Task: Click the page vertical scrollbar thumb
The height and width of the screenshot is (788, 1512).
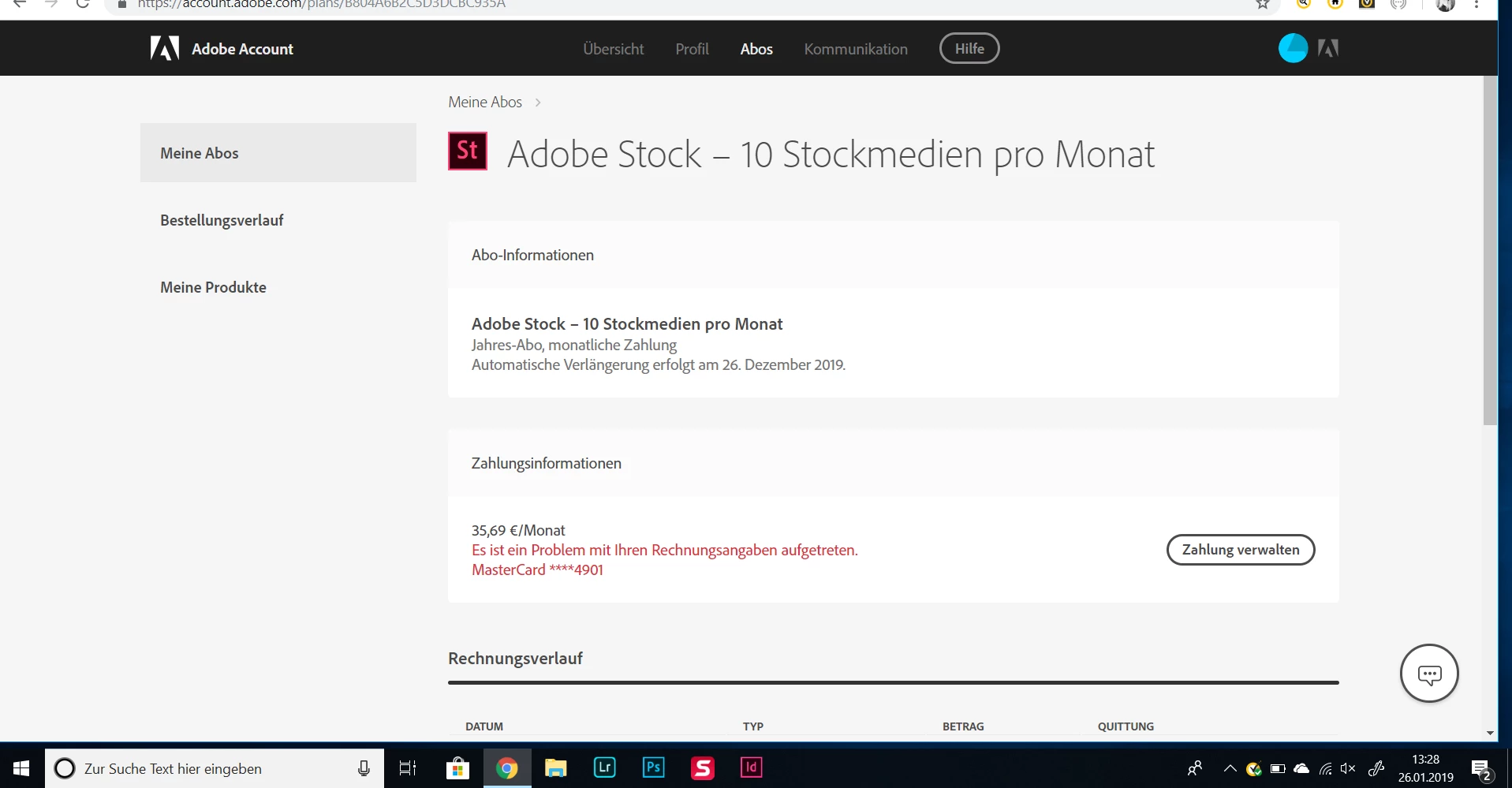Action: pyautogui.click(x=1490, y=251)
